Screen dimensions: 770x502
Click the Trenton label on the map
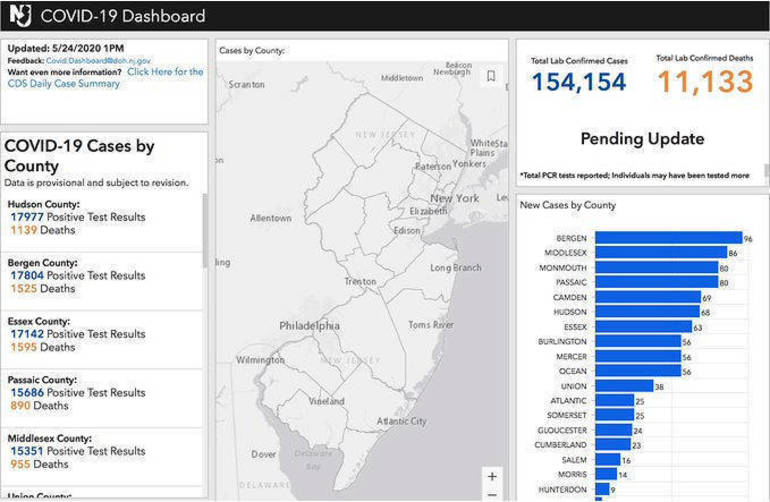click(360, 282)
